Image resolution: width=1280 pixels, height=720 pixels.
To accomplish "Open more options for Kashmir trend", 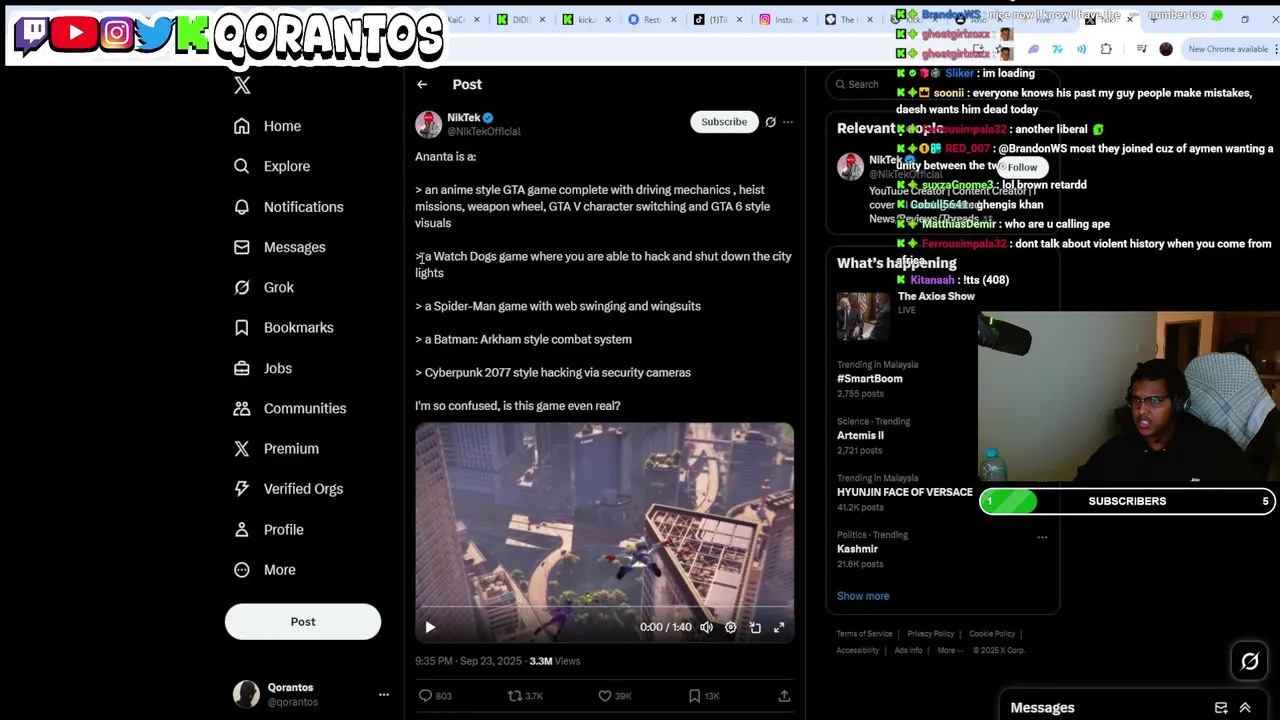I will point(1042,537).
